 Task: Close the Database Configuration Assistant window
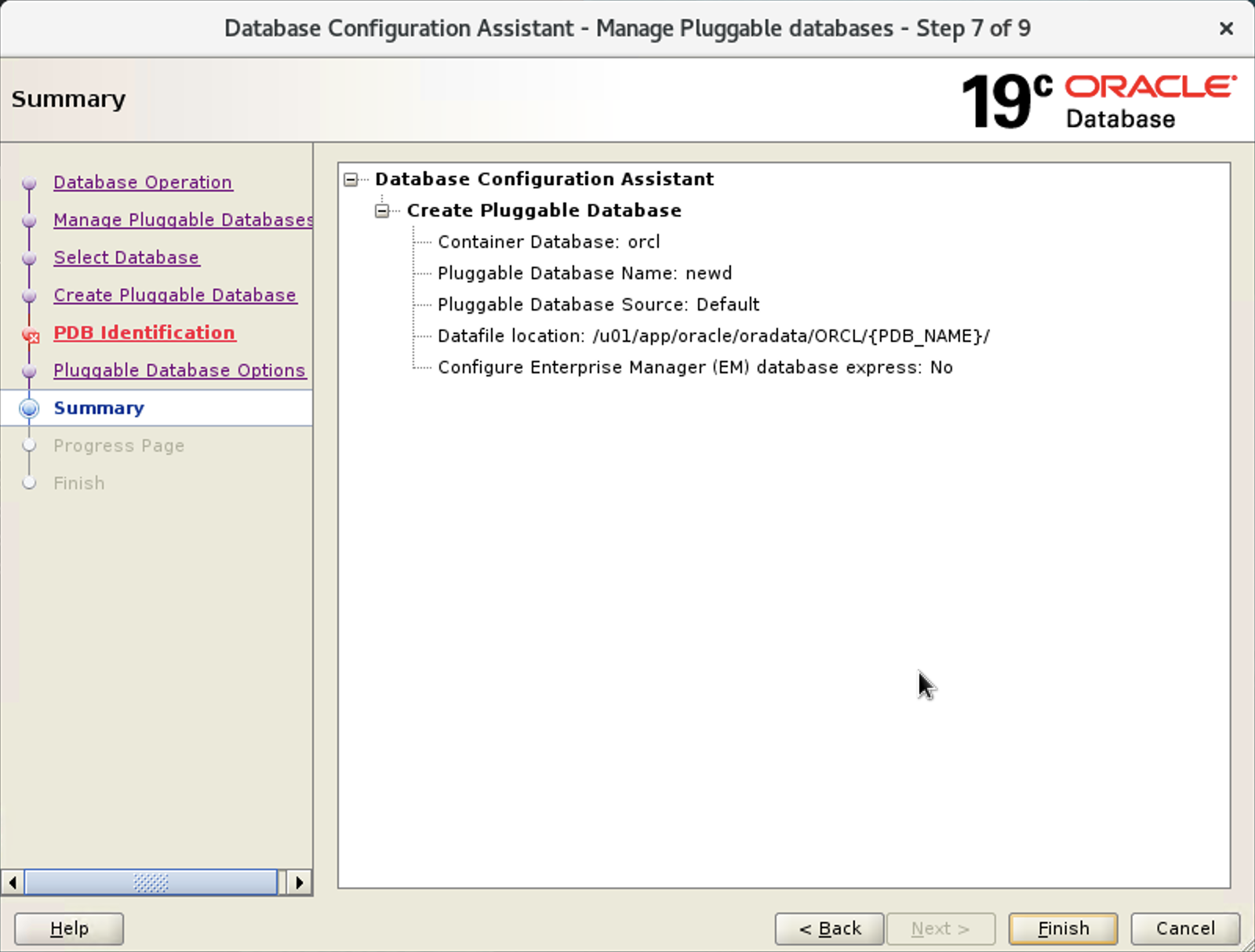point(1226,29)
